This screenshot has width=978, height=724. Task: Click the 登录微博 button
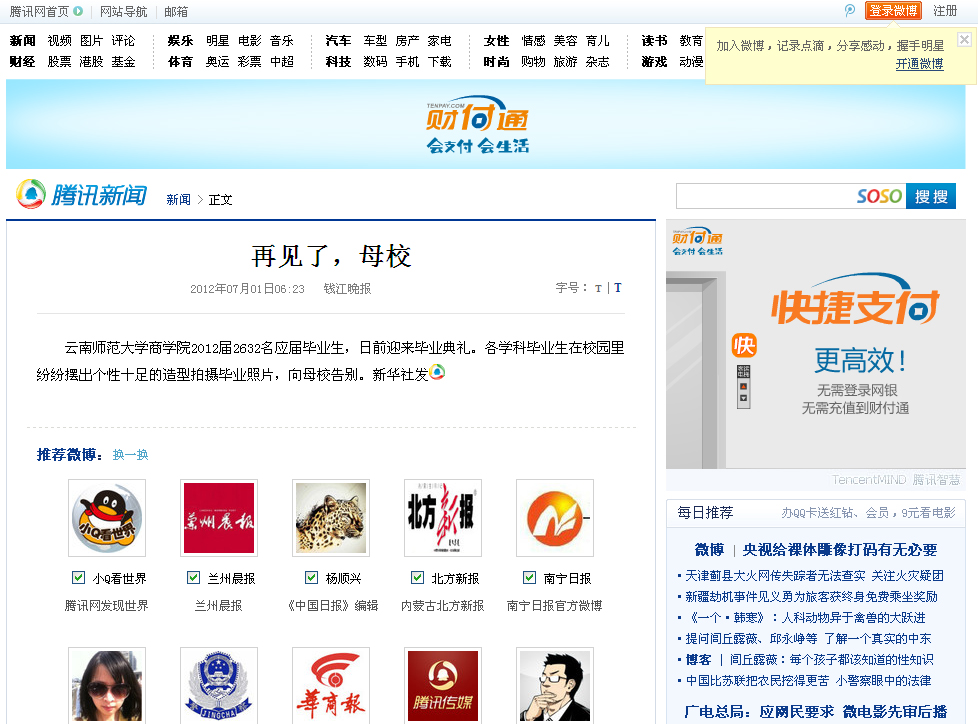tap(893, 11)
